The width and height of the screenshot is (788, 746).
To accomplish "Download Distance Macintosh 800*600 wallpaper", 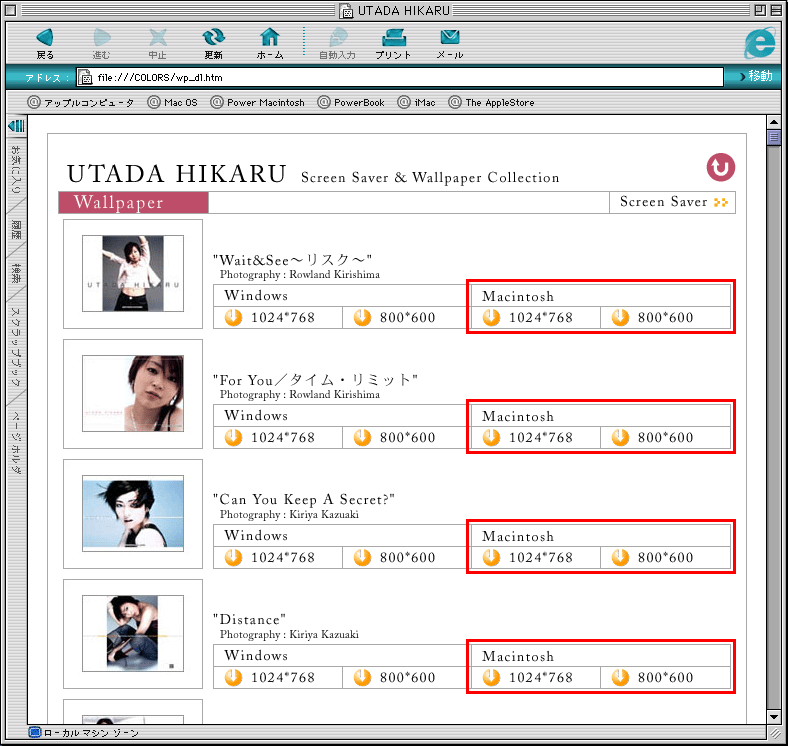I will point(665,678).
